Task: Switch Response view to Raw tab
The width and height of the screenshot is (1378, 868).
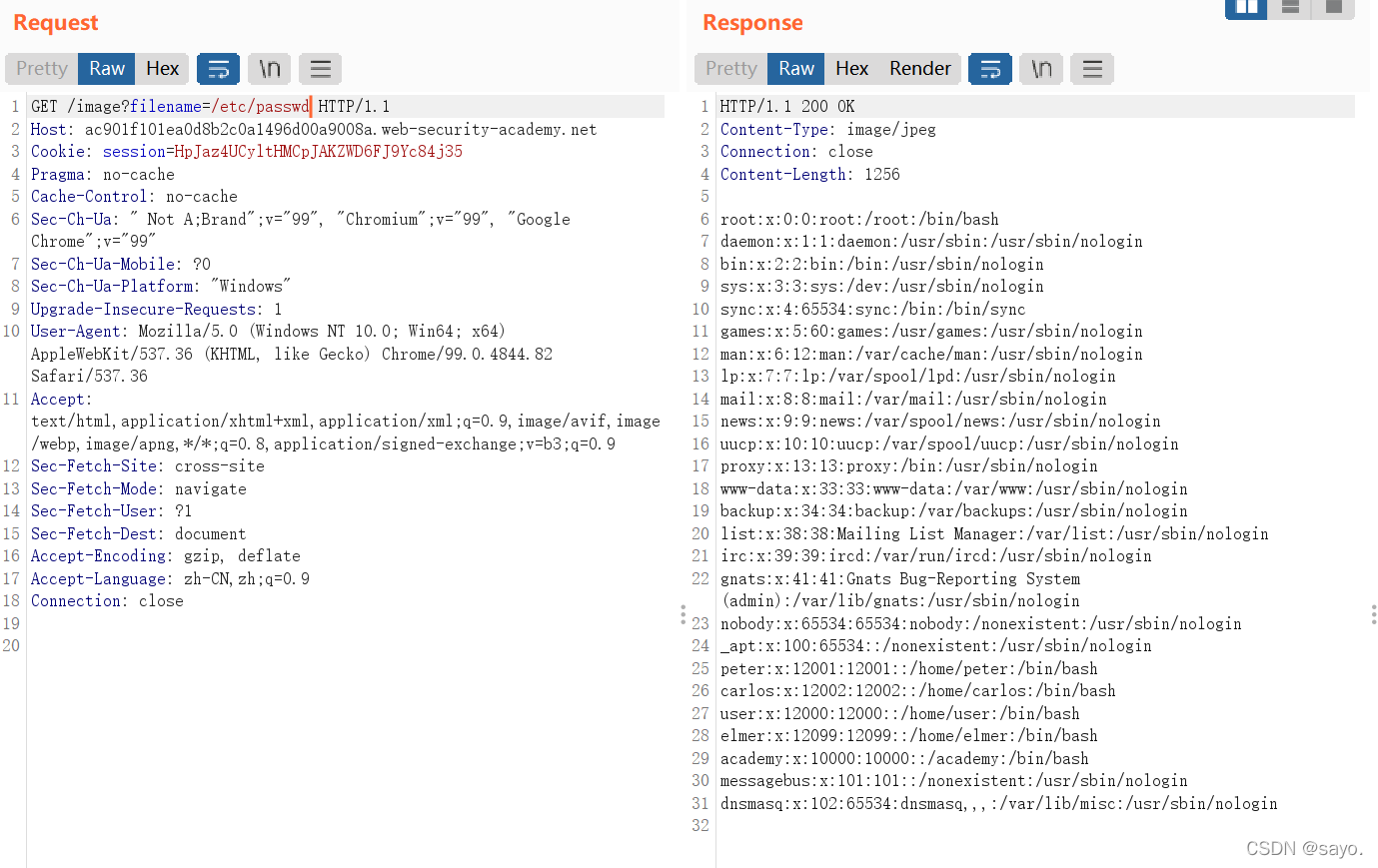Action: pos(796,68)
